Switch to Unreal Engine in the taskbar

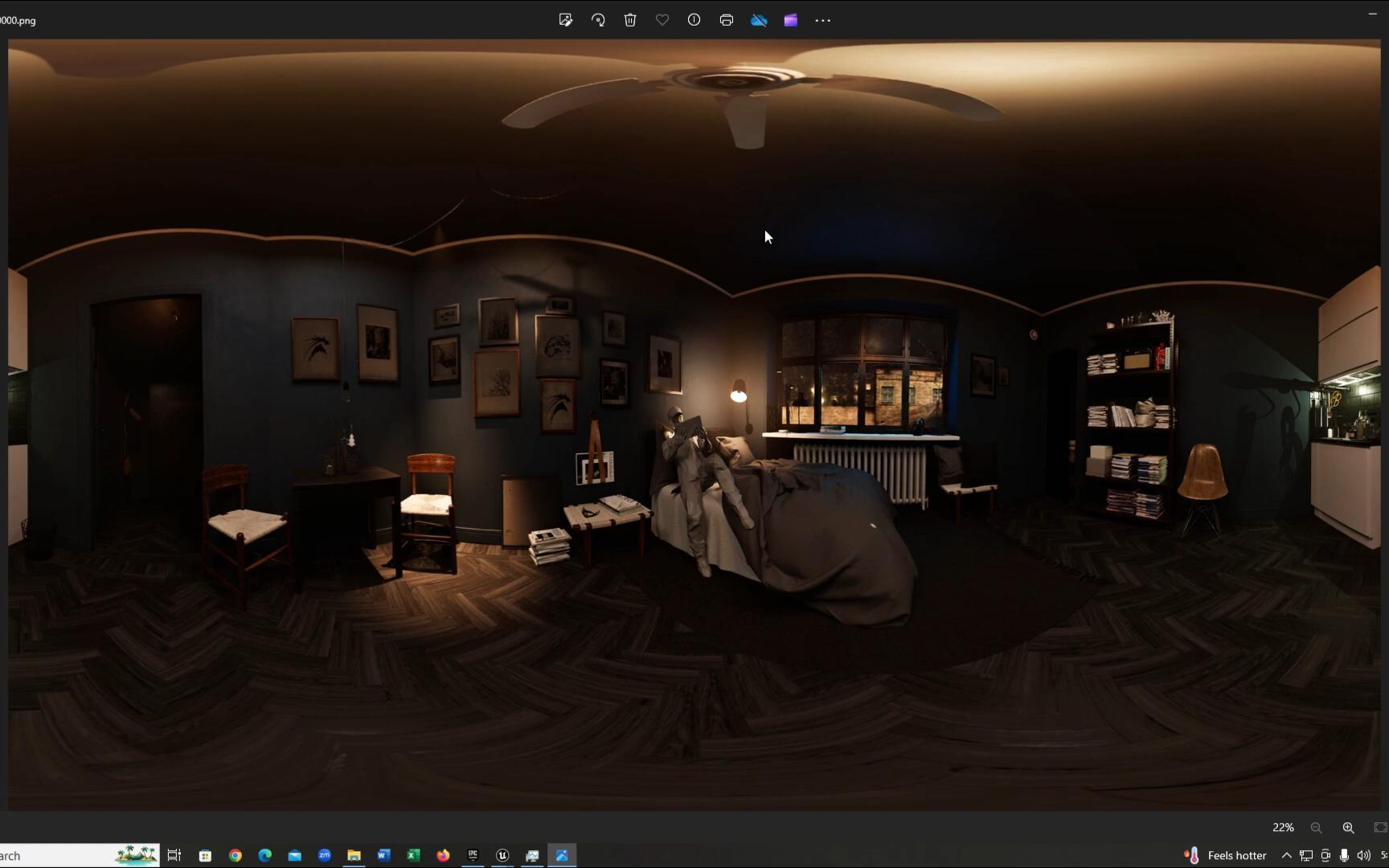pyautogui.click(x=502, y=855)
